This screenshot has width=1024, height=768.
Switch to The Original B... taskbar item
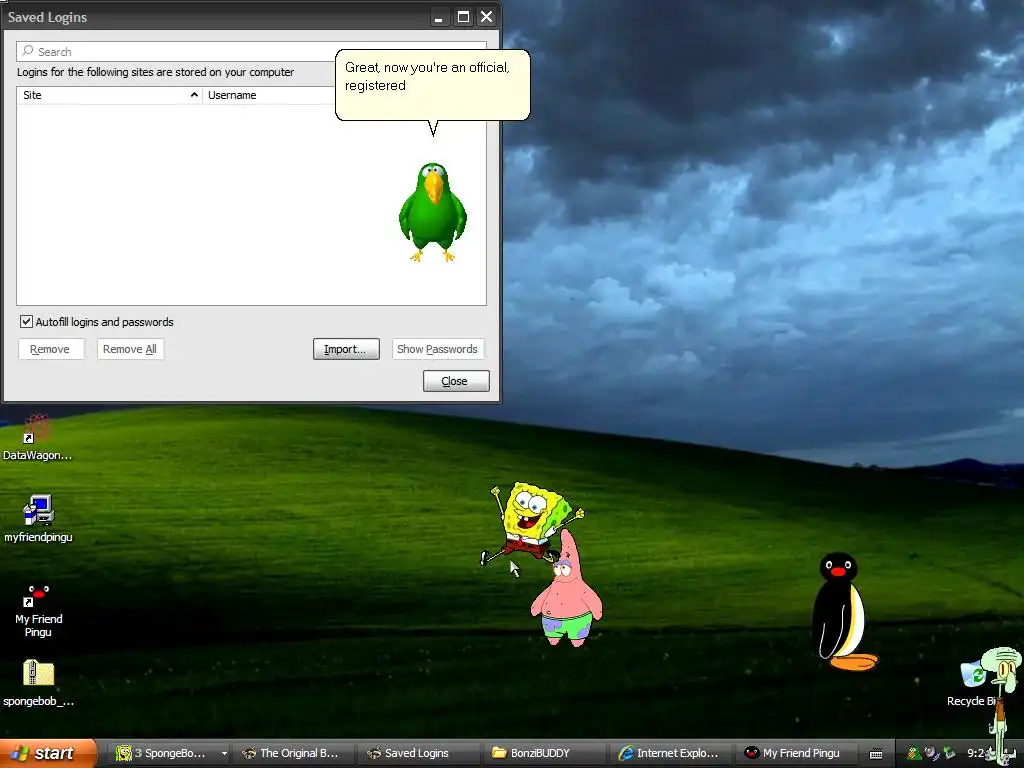pyautogui.click(x=293, y=753)
